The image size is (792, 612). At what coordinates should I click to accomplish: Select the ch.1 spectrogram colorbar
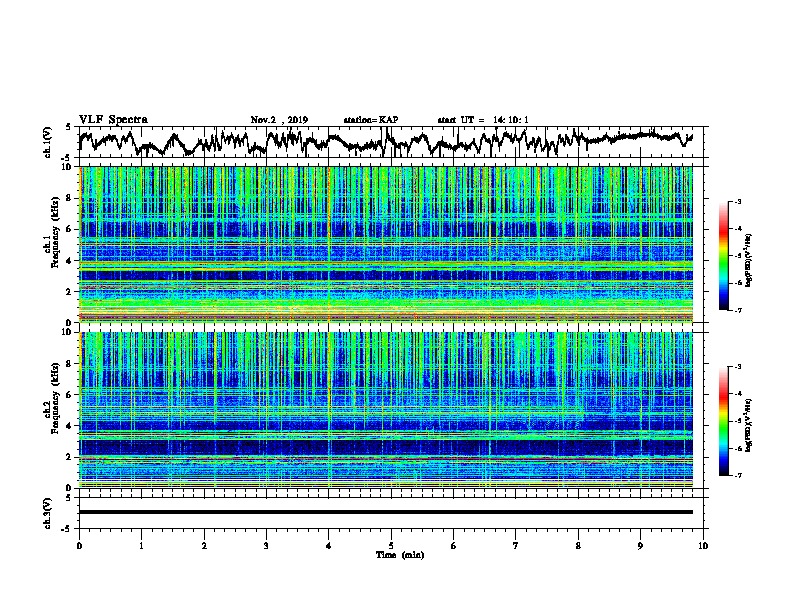[x=724, y=256]
